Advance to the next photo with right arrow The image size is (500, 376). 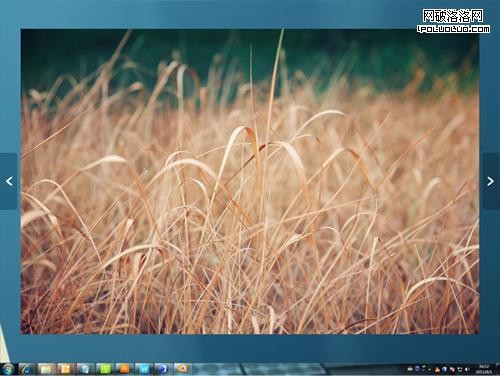click(490, 181)
